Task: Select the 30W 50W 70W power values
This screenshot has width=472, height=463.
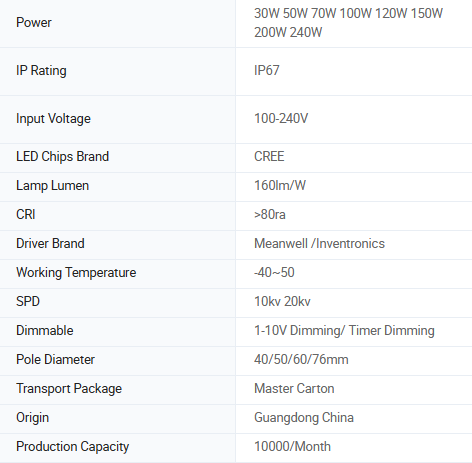Action: [x=295, y=14]
